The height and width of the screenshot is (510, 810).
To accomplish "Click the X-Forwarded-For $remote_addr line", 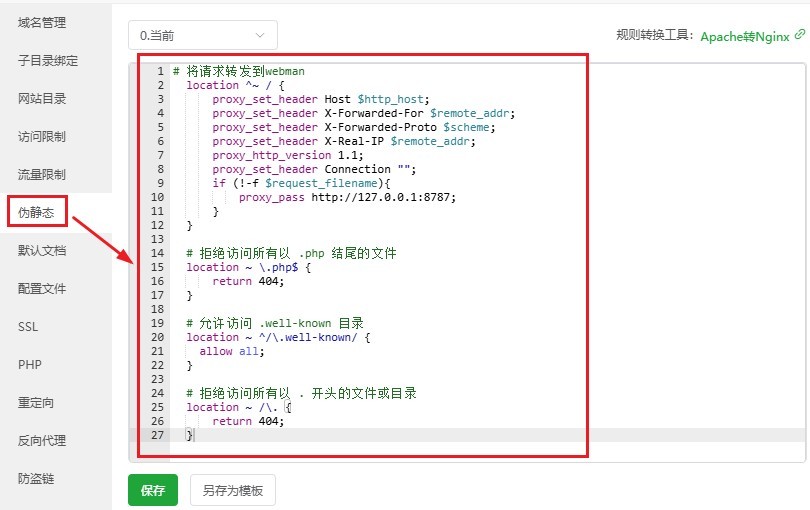I will pyautogui.click(x=364, y=113).
